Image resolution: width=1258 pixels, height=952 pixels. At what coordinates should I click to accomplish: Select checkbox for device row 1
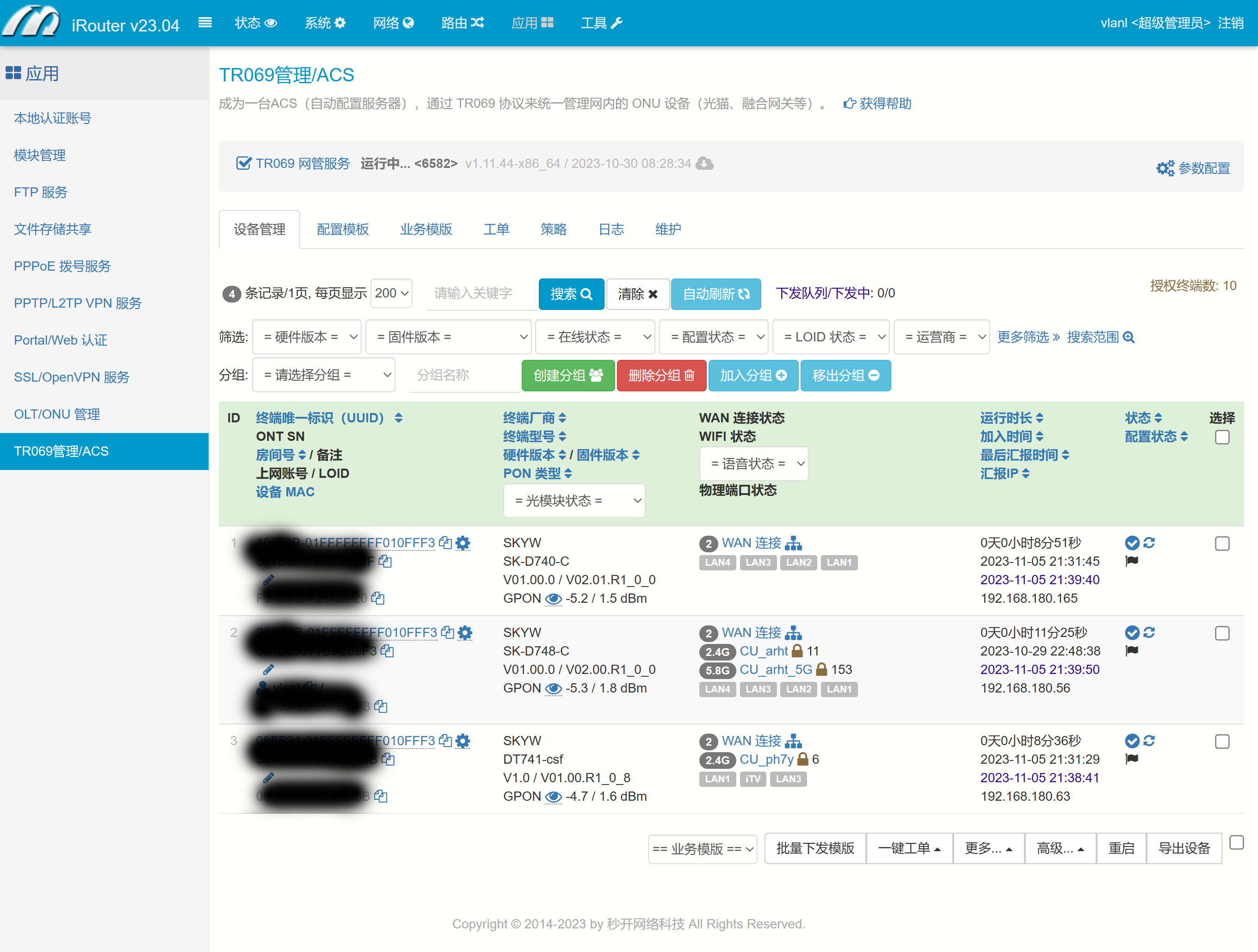tap(1221, 543)
